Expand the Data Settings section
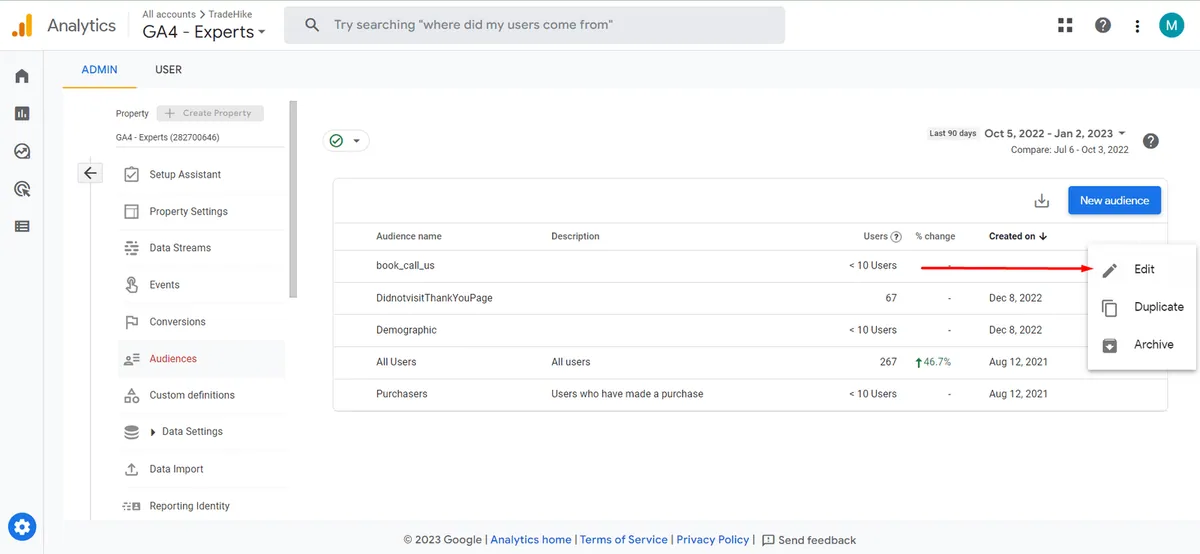The height and width of the screenshot is (554, 1200). click(153, 432)
